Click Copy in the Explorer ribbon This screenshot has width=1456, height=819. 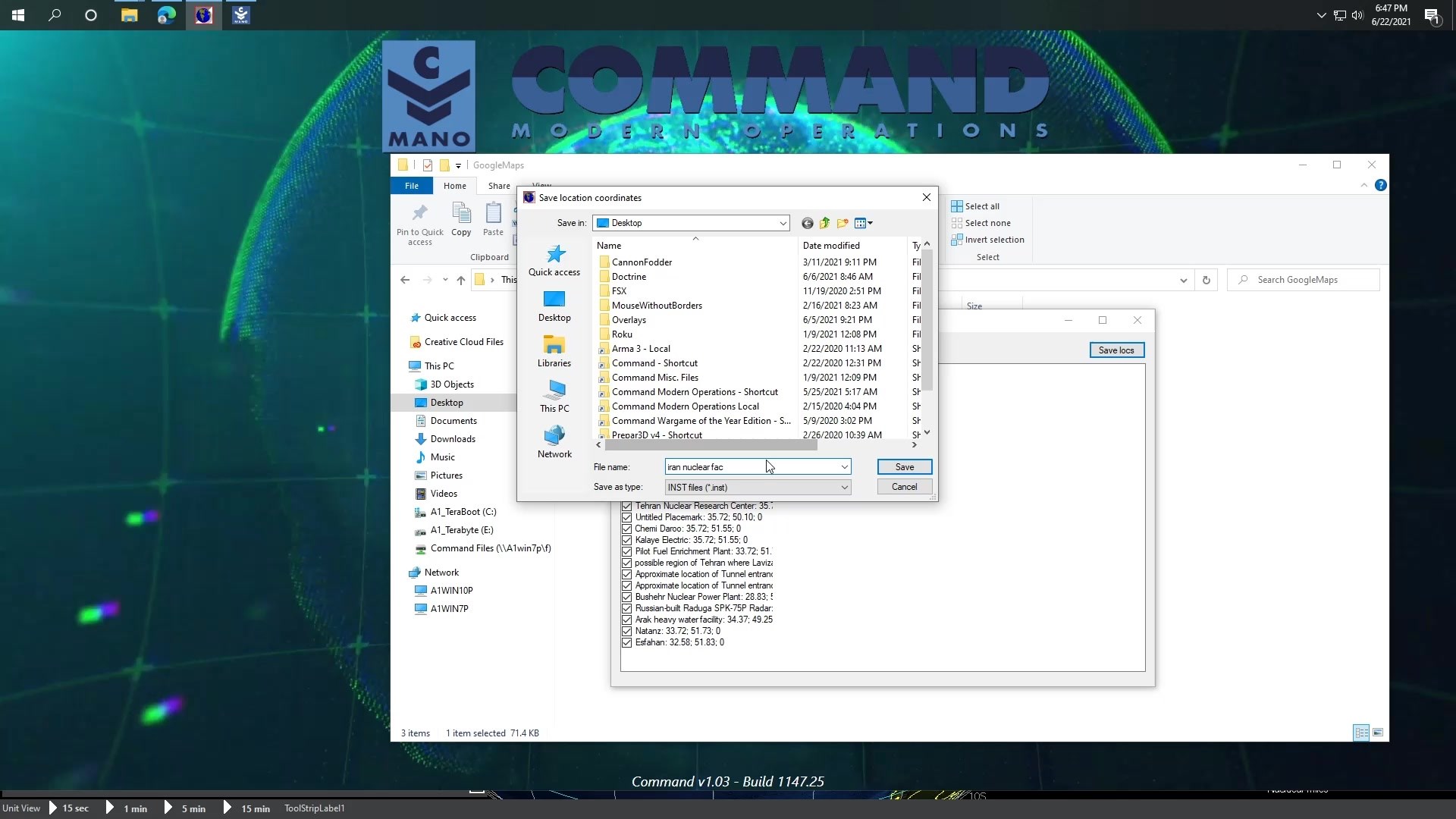point(461,220)
